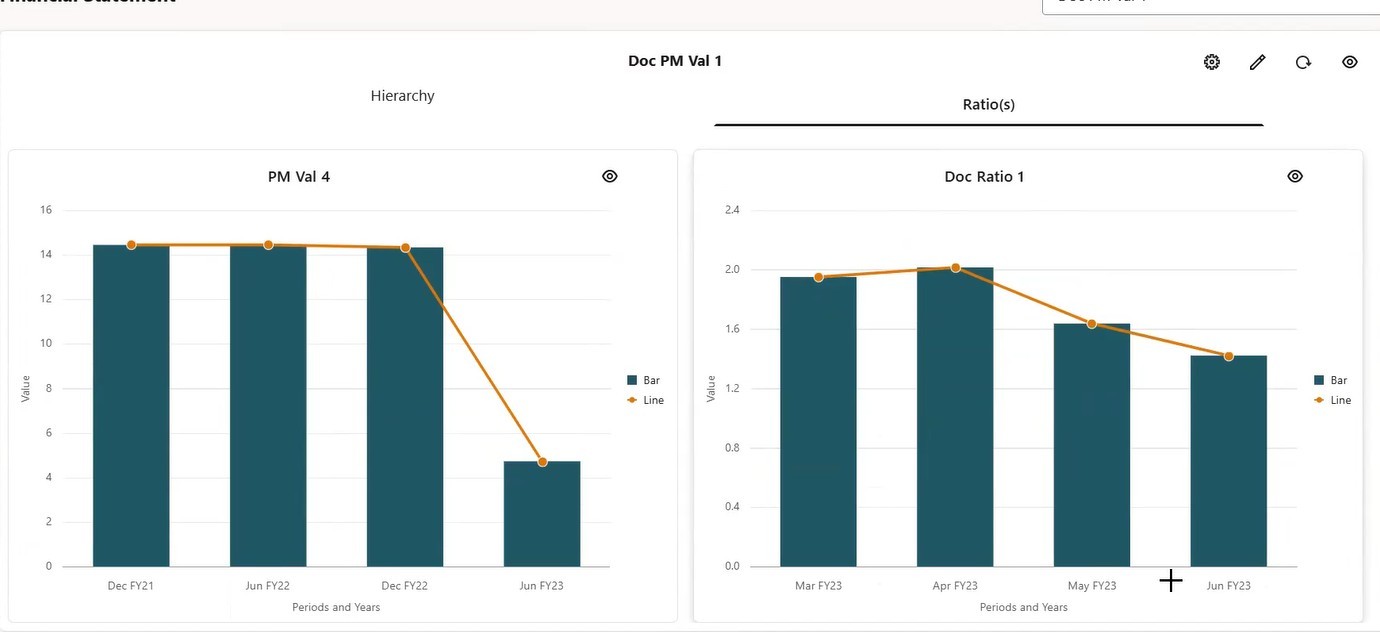Toggle Bar legend in PM Val 4 chart
Viewport: 1380px width, 632px height.
(x=643, y=380)
